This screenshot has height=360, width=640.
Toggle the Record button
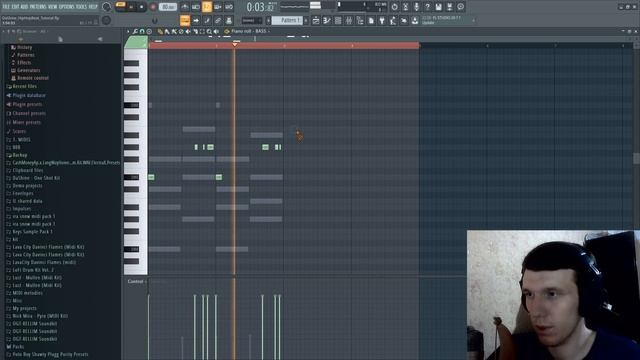[153, 7]
